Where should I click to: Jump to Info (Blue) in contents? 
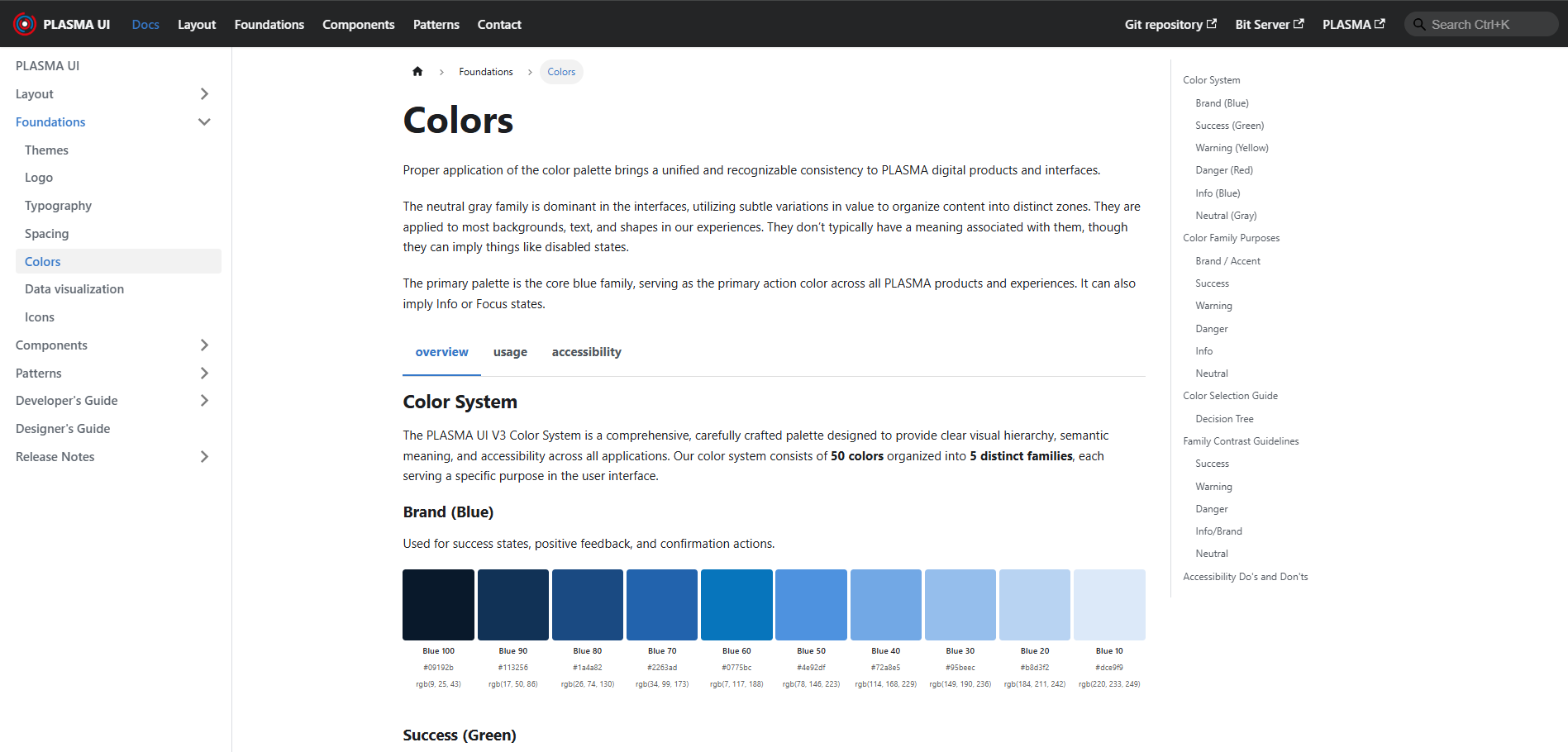(1218, 193)
